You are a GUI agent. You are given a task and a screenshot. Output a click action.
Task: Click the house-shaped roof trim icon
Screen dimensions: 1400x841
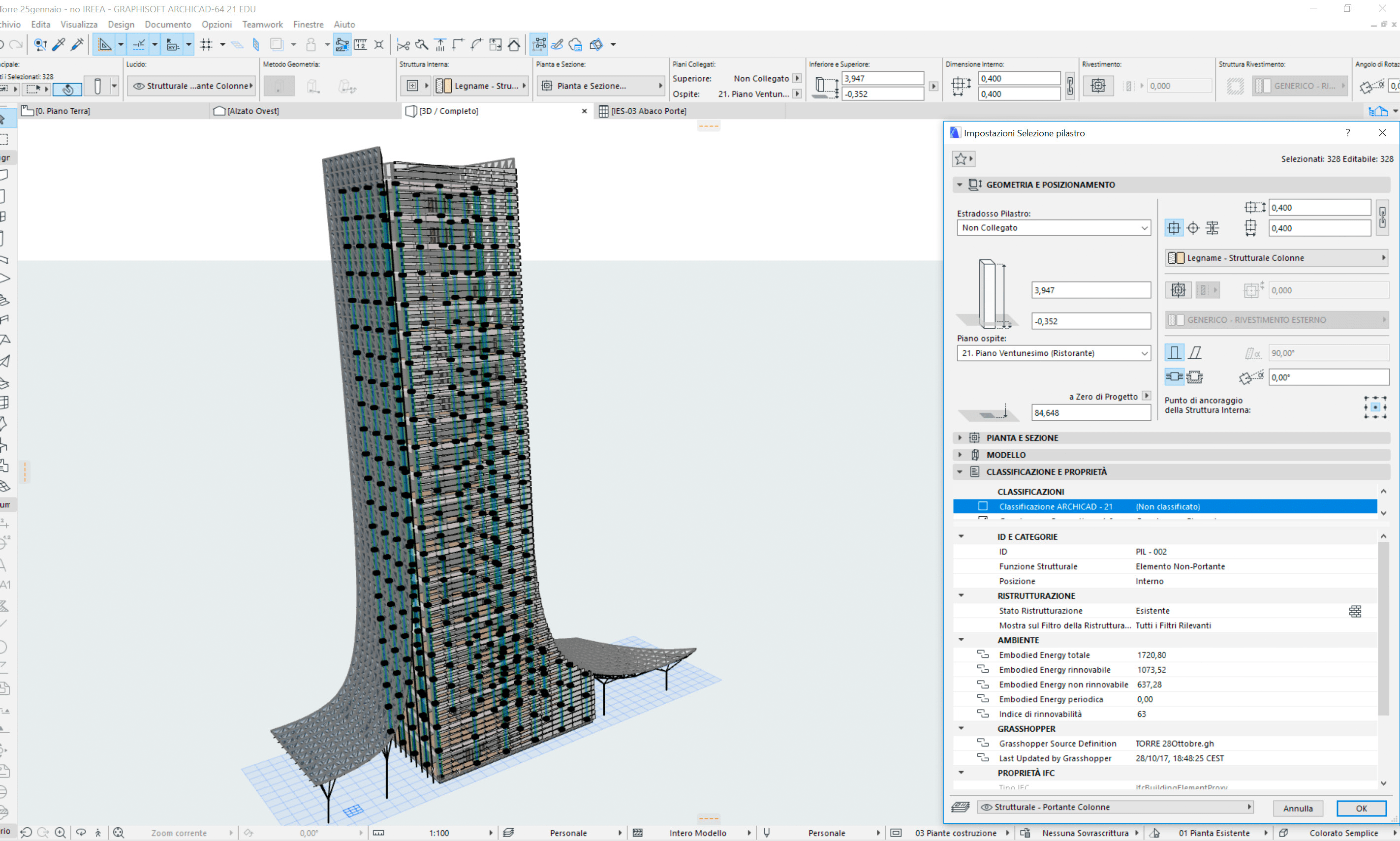[514, 45]
